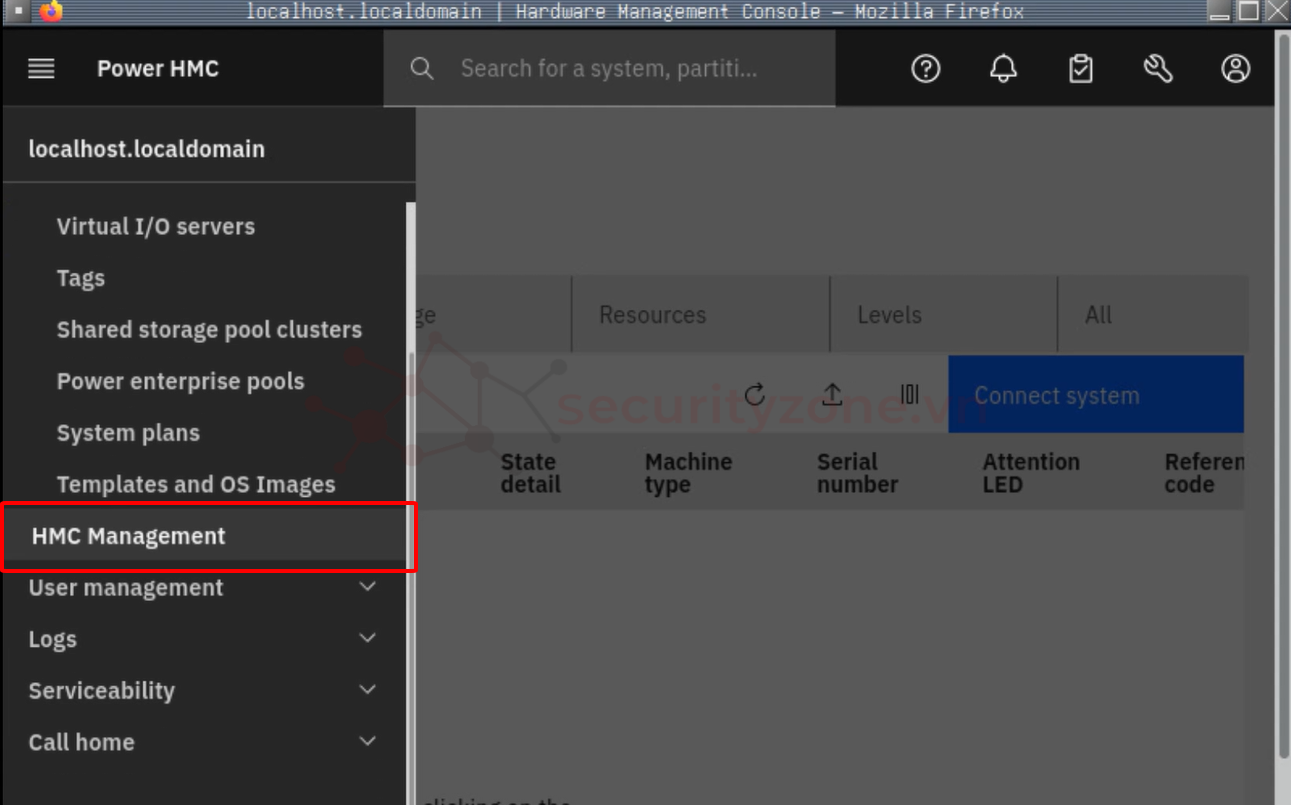This screenshot has width=1291, height=805.
Task: Open Power enterprise pools
Action: (180, 382)
